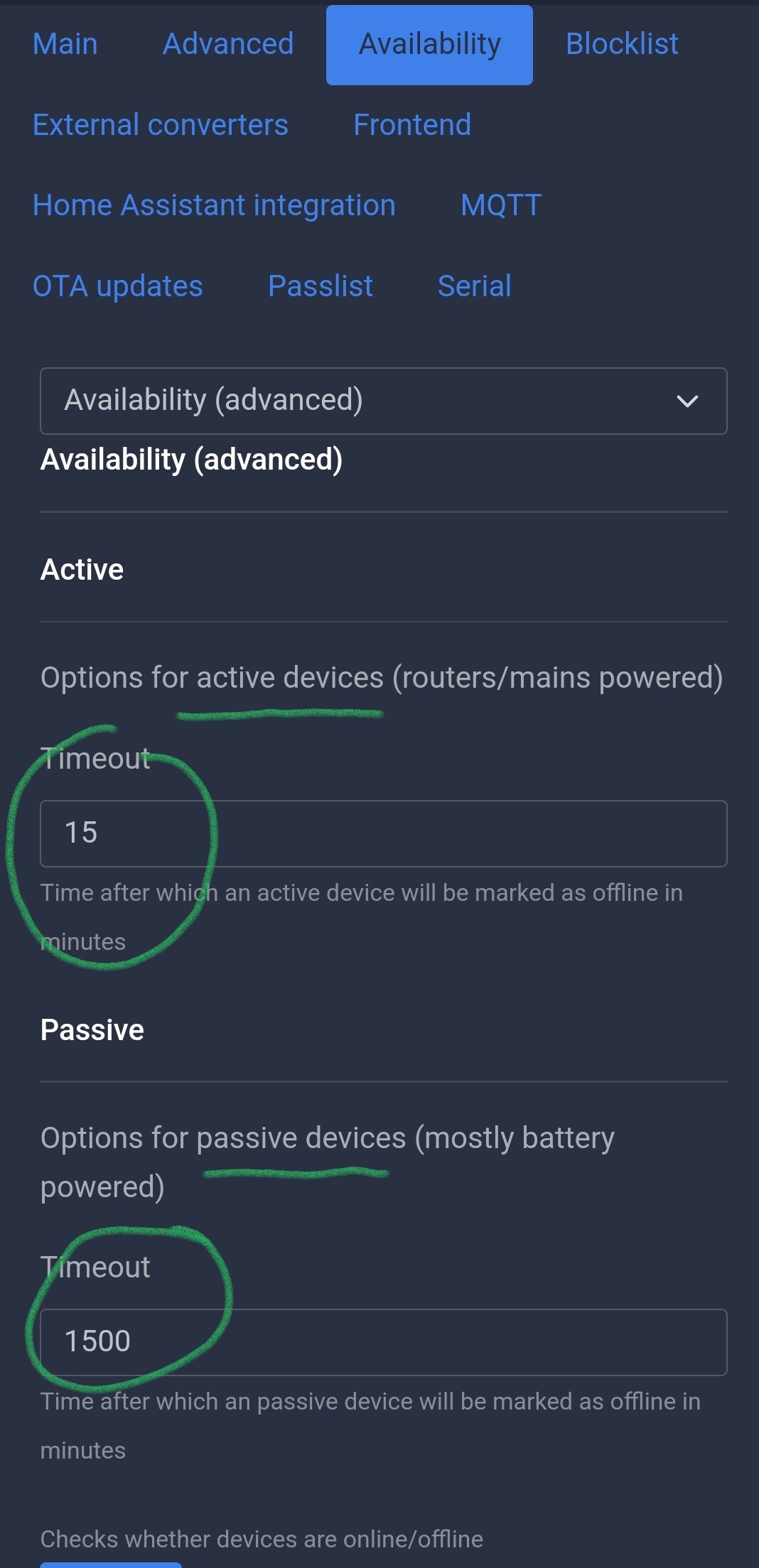Open External converters settings

(160, 125)
